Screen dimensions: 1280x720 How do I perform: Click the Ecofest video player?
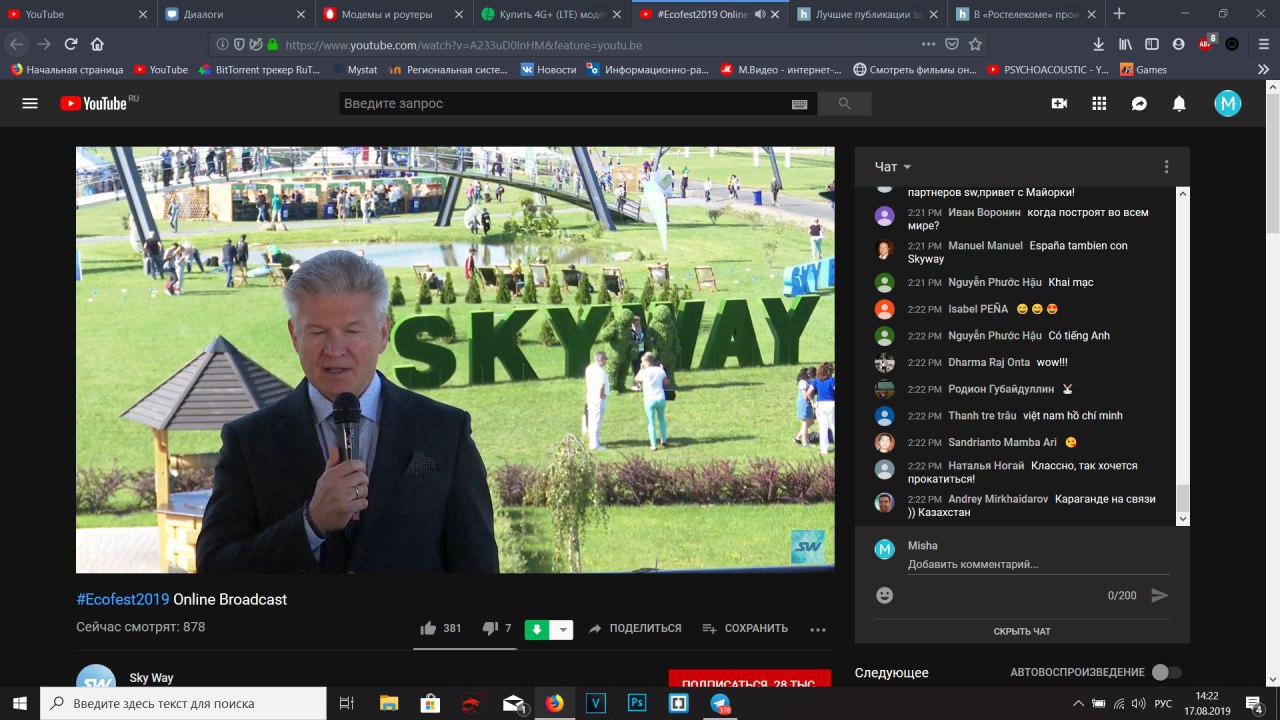(455, 360)
